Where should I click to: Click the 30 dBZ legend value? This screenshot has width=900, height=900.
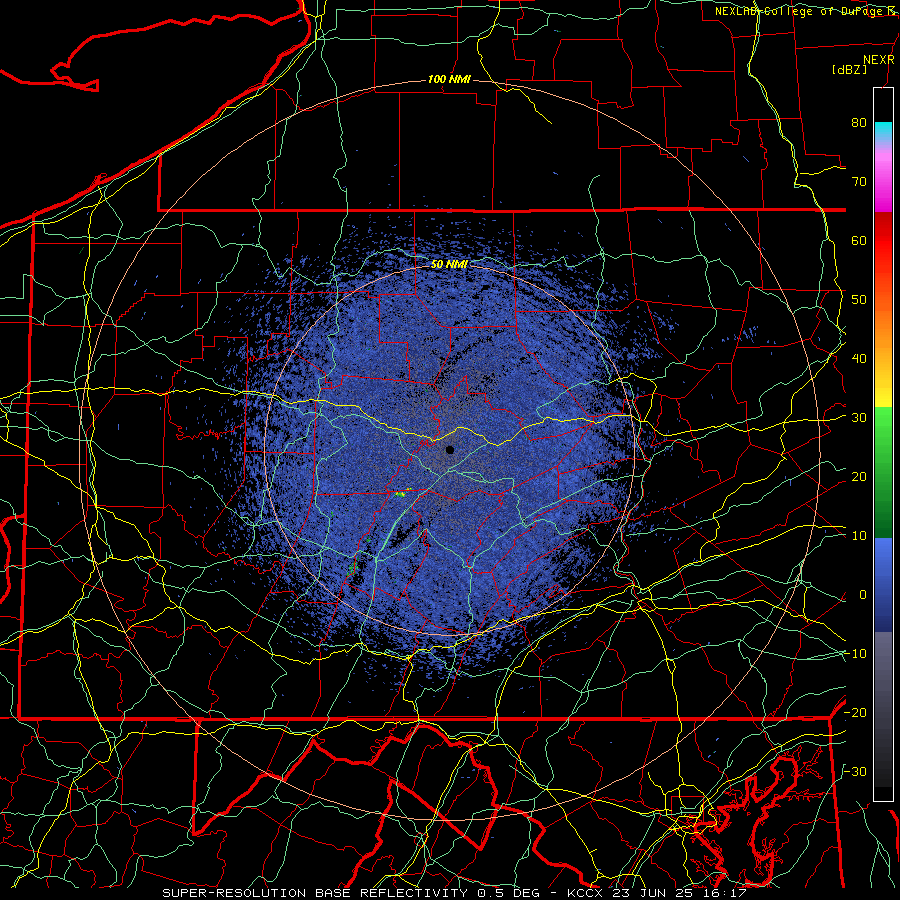[859, 417]
